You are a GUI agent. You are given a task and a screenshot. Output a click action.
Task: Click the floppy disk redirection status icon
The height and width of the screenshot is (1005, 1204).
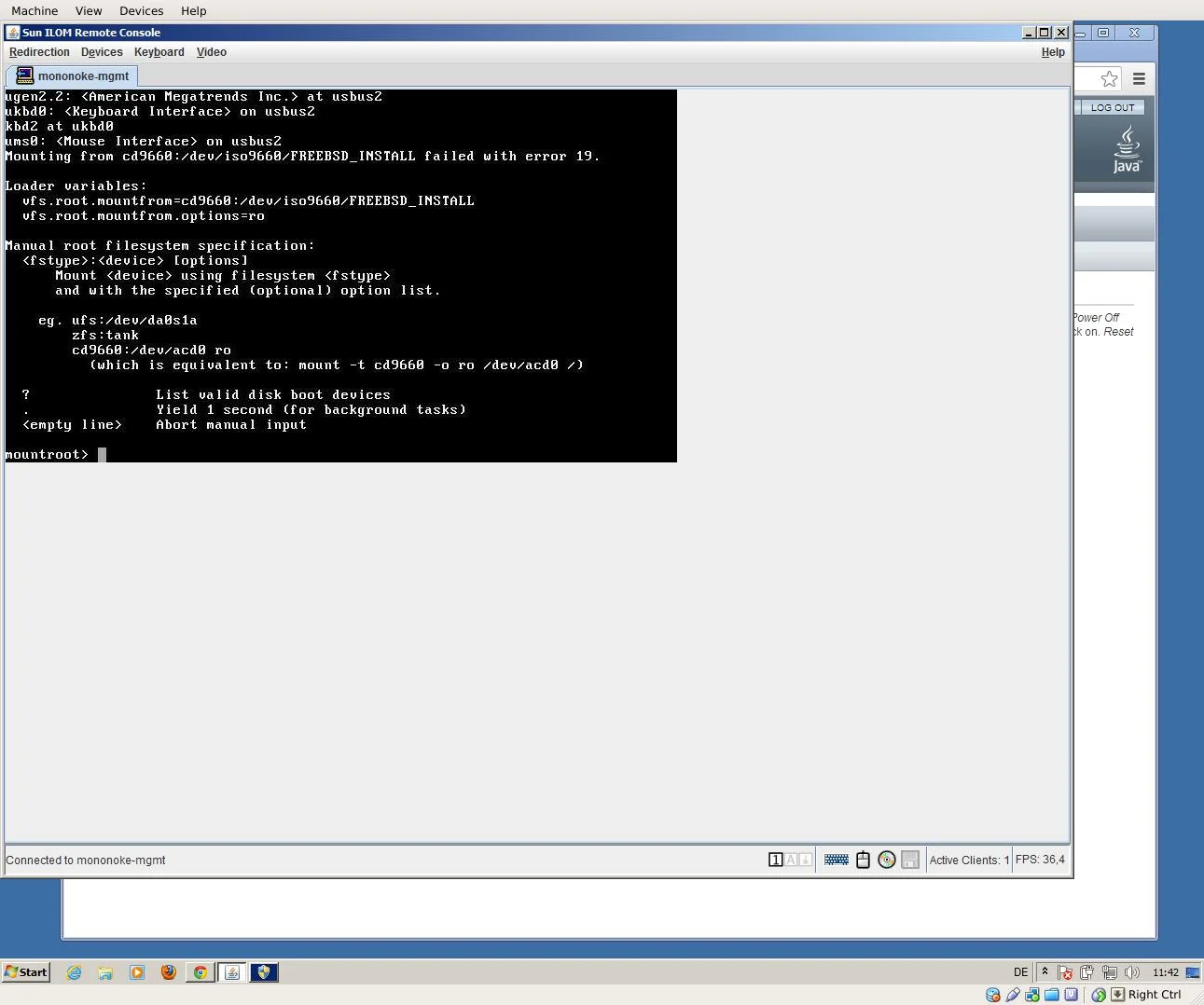(910, 860)
